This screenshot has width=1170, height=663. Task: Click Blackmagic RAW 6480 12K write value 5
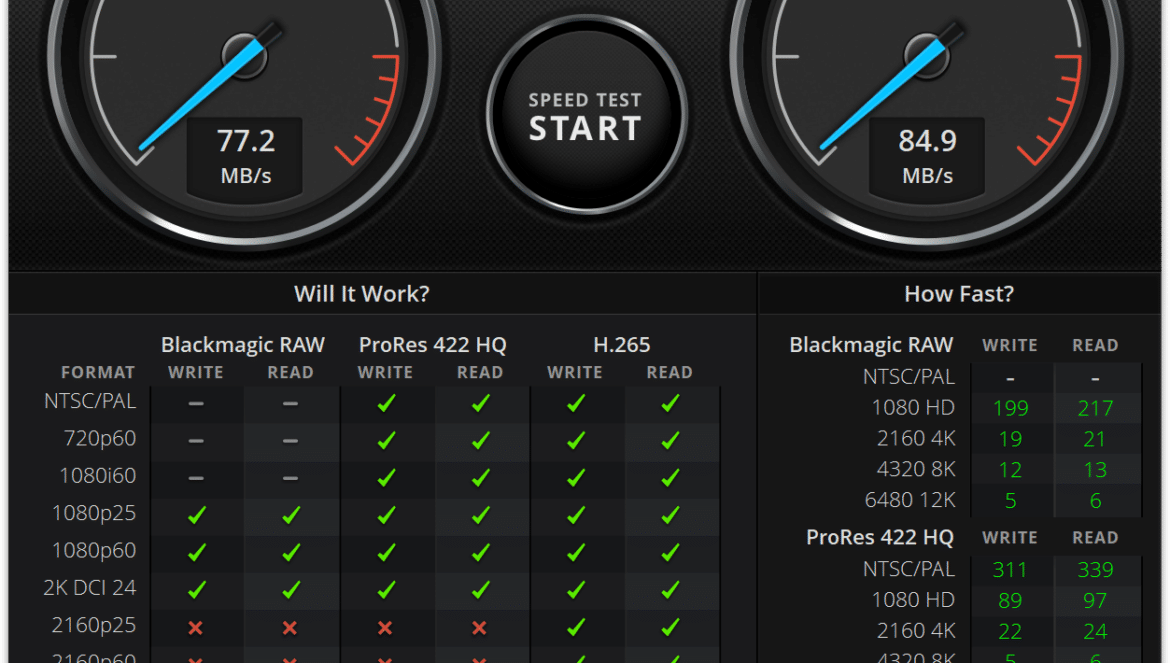click(x=1010, y=501)
